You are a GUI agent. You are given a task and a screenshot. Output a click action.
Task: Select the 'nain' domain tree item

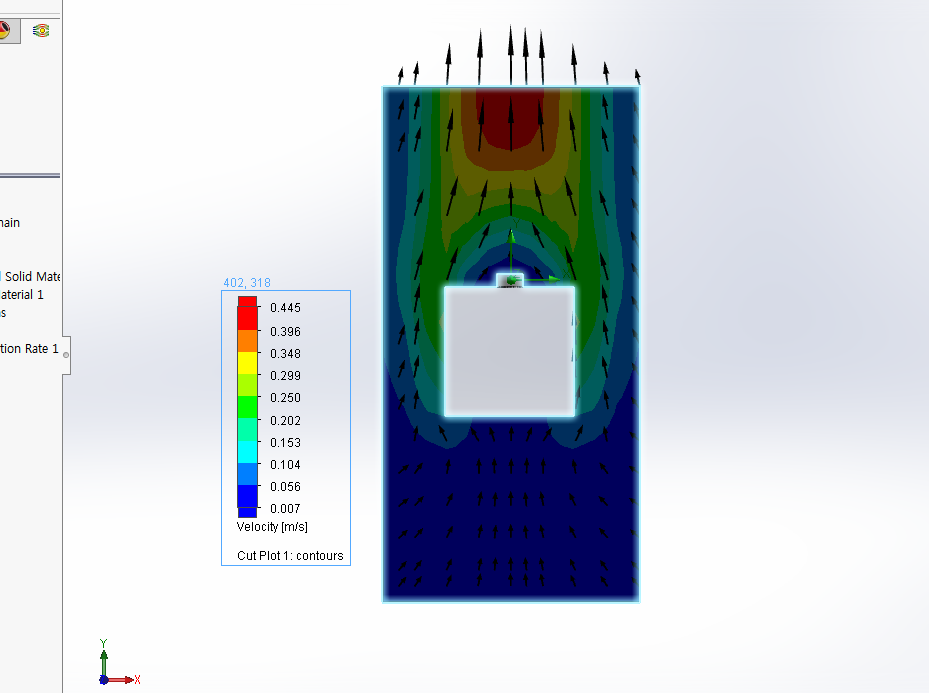tap(10, 223)
